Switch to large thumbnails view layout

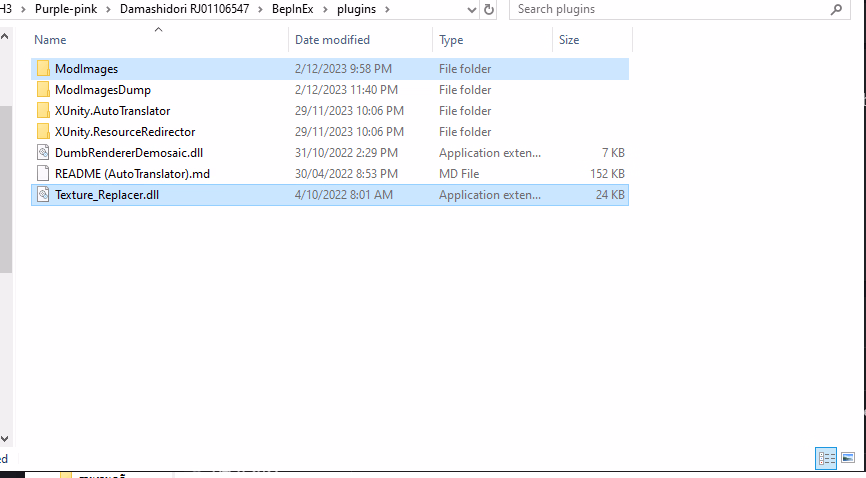[848, 458]
